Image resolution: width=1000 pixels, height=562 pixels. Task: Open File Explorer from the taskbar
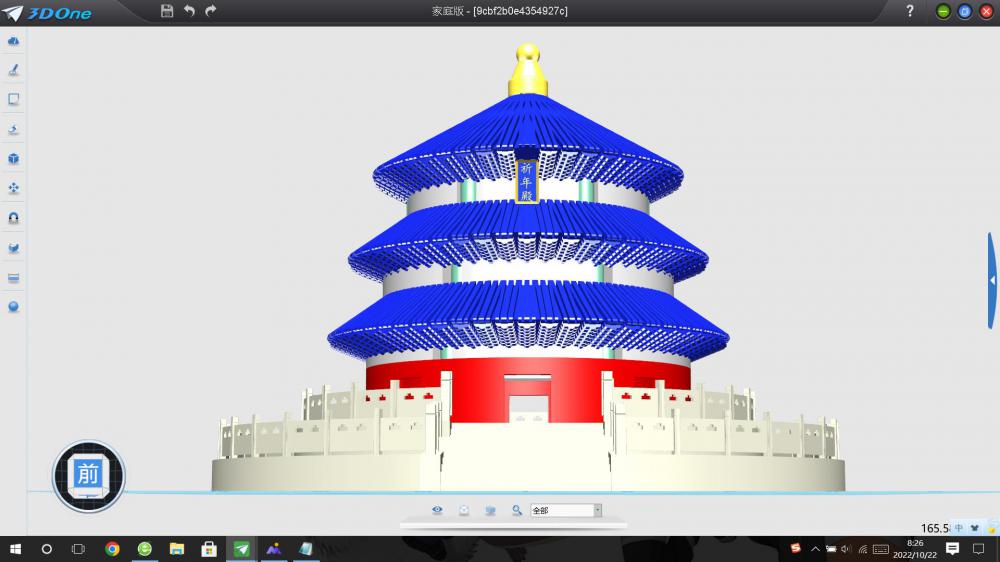click(x=177, y=549)
